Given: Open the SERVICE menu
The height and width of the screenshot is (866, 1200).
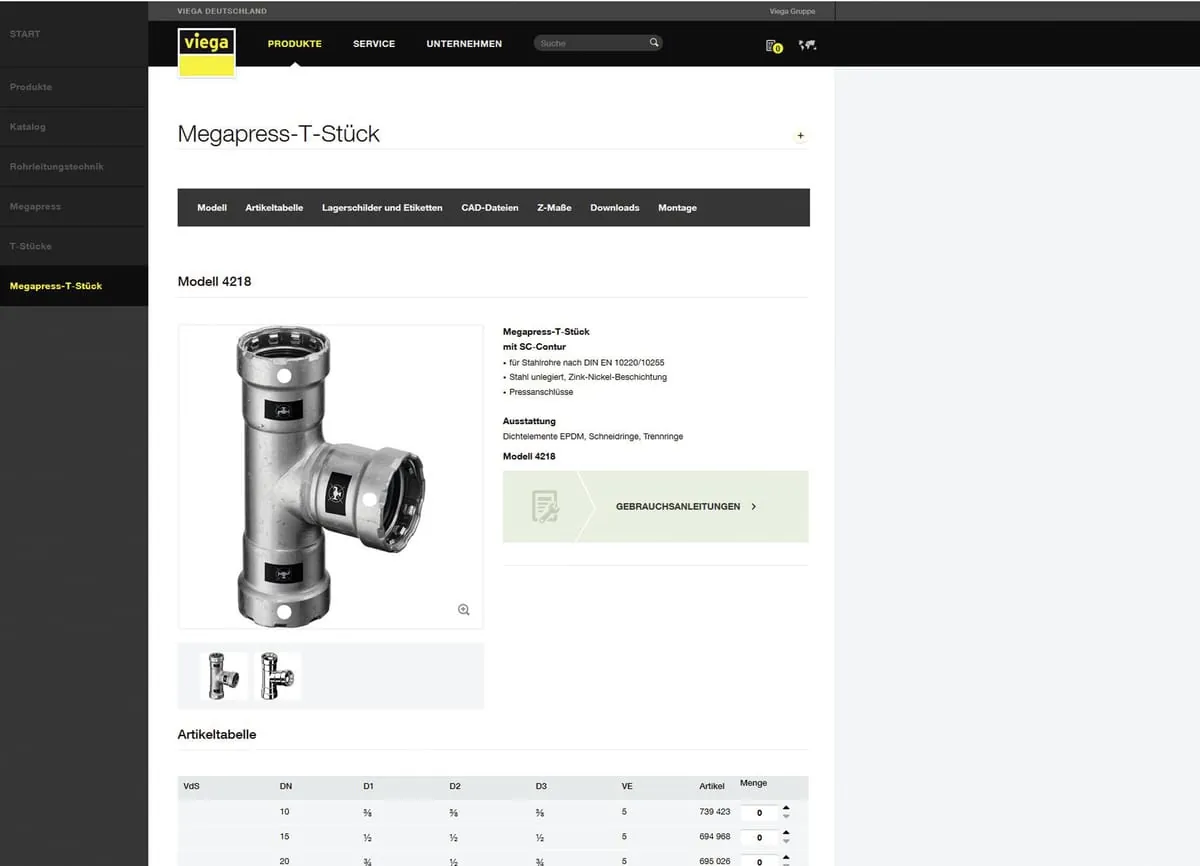Looking at the screenshot, I should [x=374, y=44].
